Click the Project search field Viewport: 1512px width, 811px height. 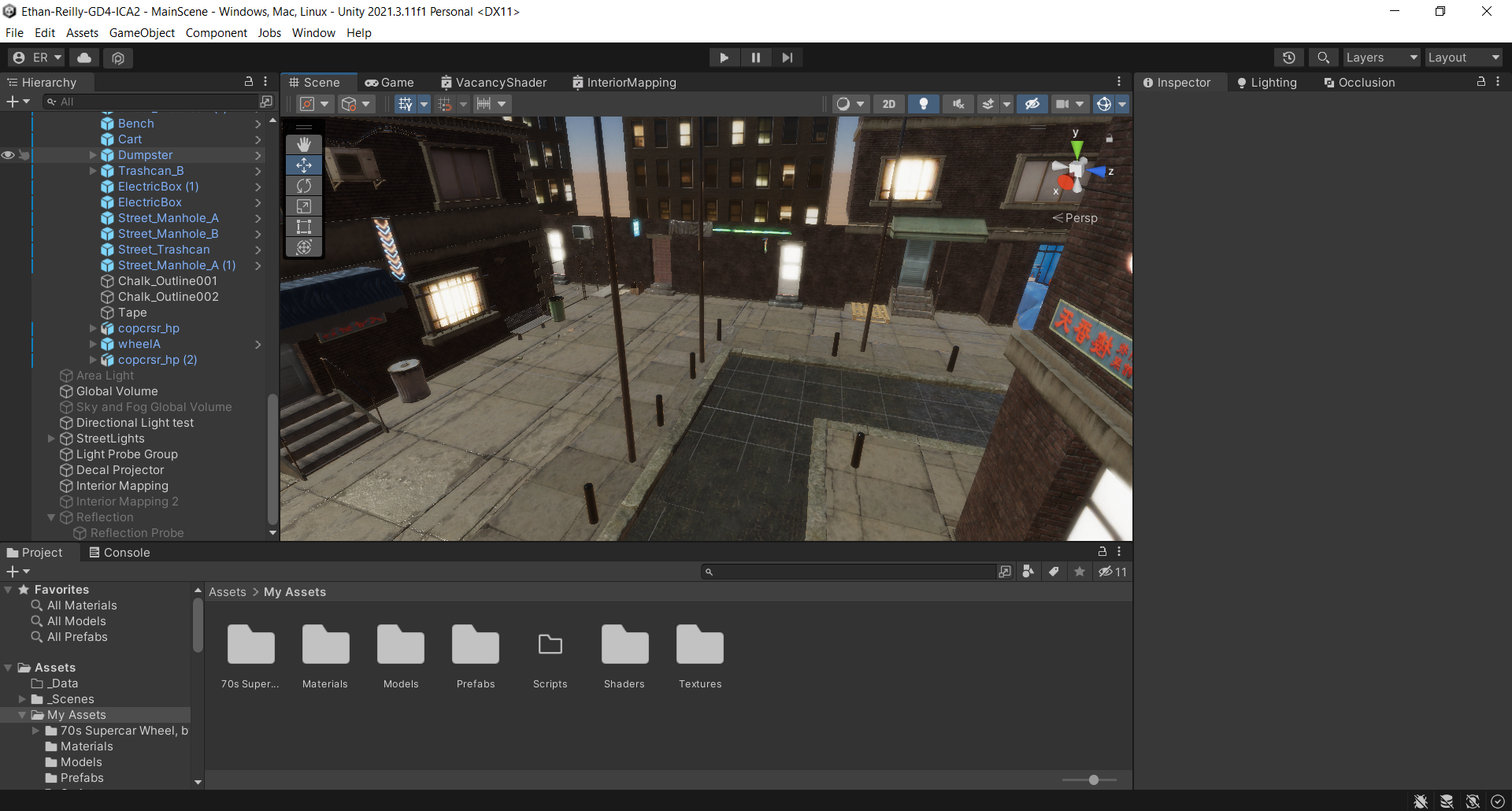click(x=850, y=572)
